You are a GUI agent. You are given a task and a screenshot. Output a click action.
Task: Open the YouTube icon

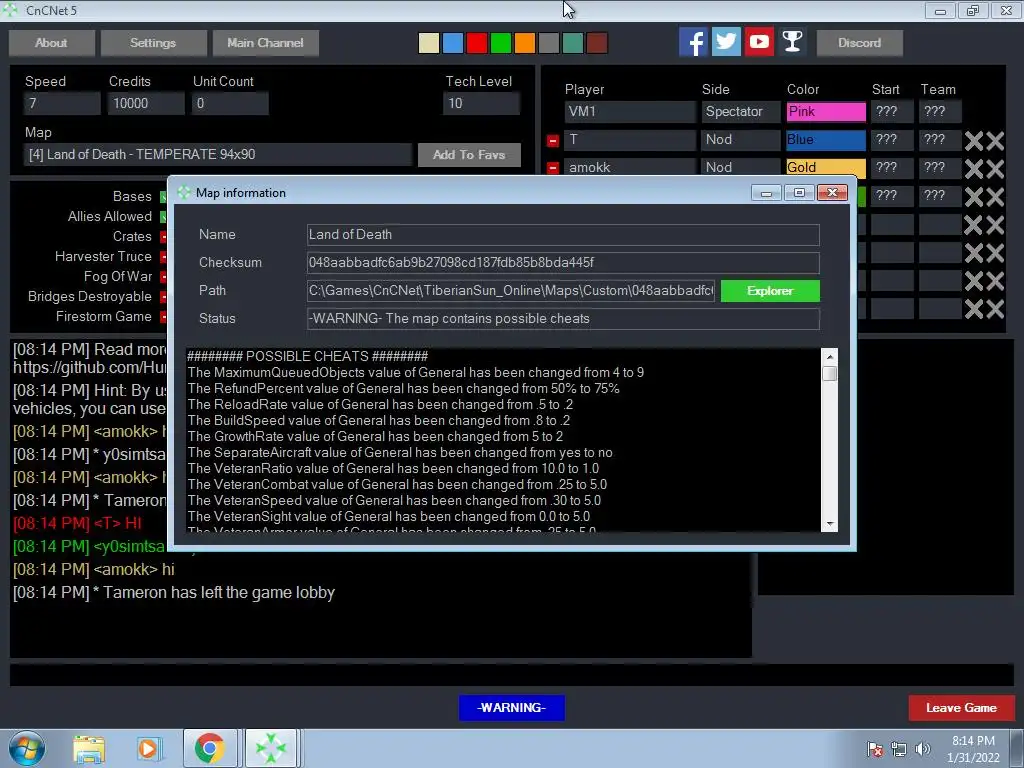coord(760,42)
